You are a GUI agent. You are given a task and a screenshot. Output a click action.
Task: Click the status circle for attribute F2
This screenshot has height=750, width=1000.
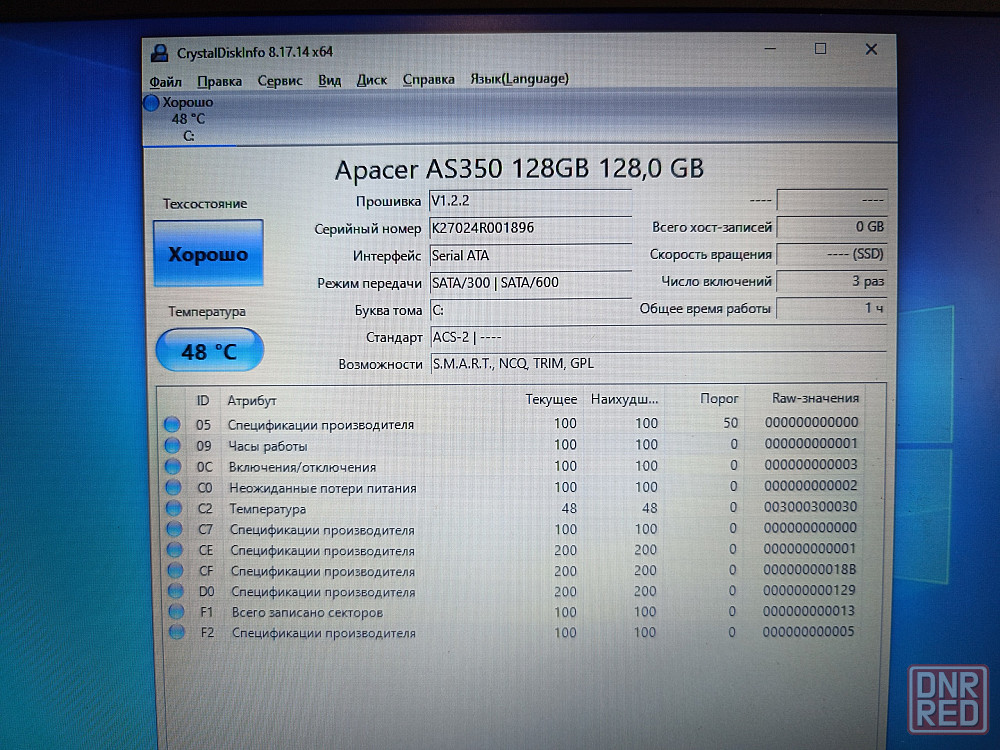[x=177, y=632]
